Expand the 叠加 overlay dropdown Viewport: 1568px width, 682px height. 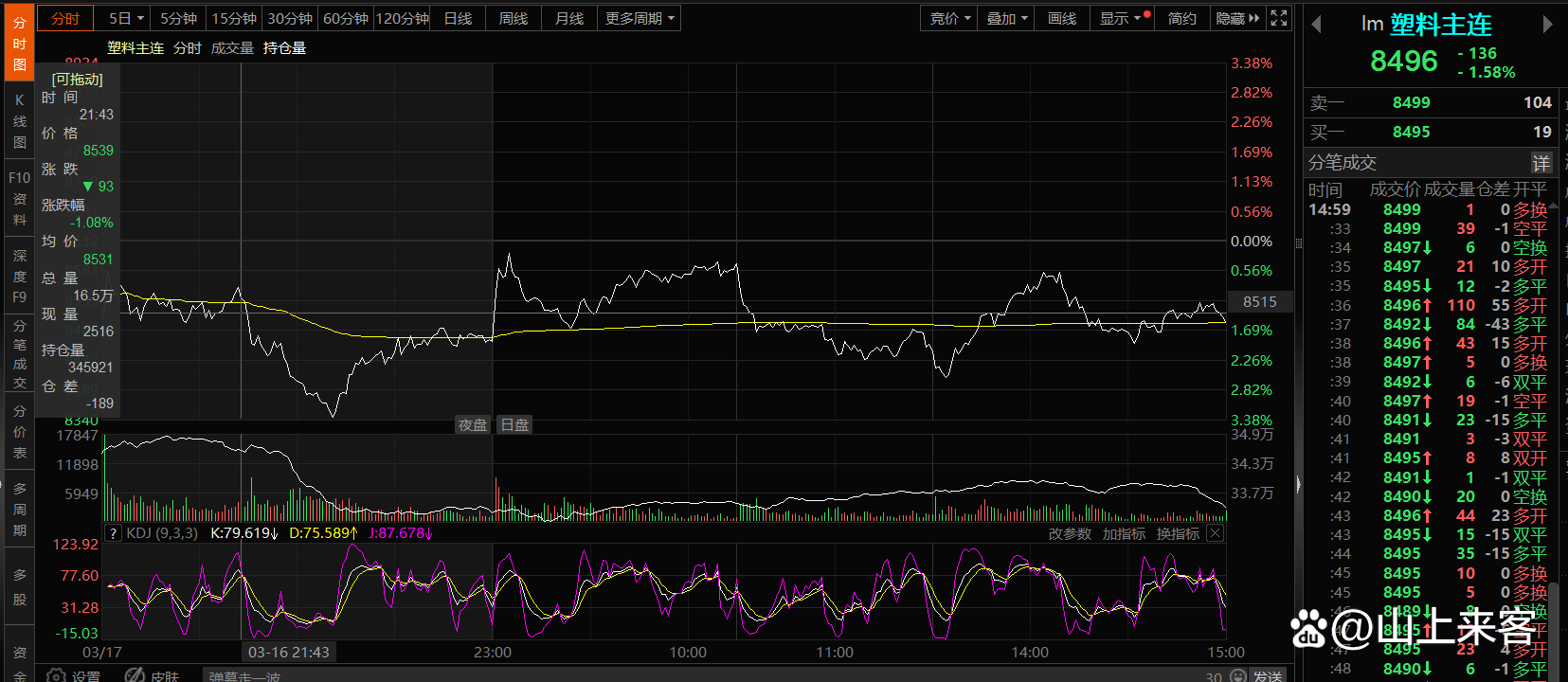coord(1006,18)
